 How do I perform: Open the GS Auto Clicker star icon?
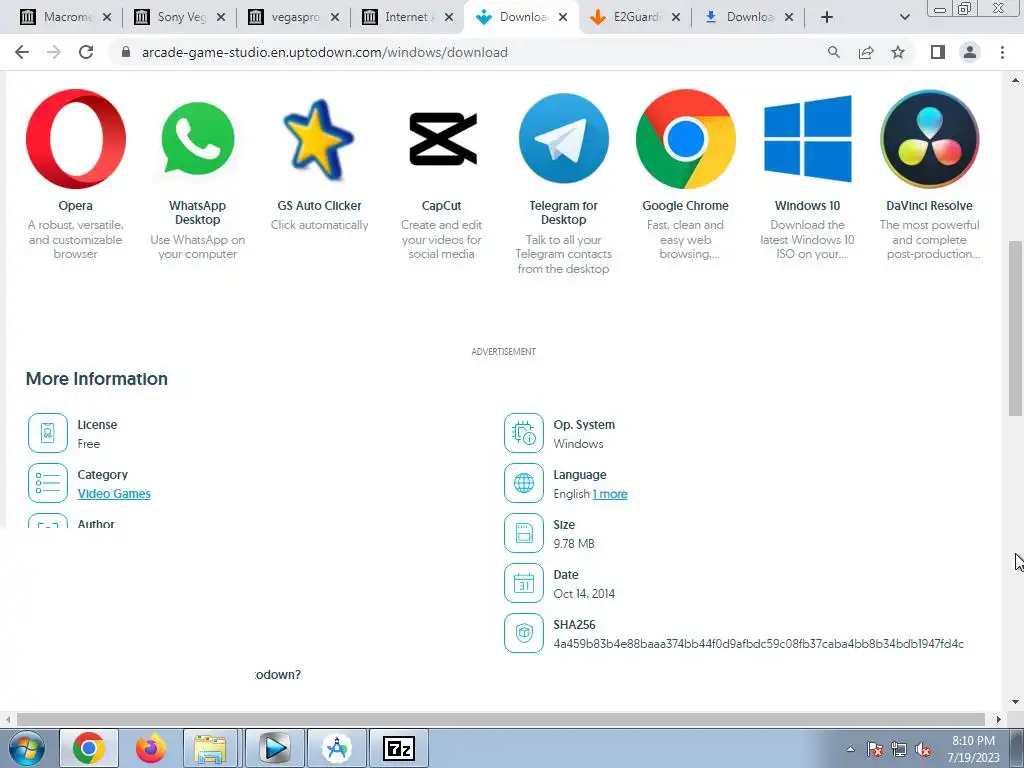click(319, 140)
